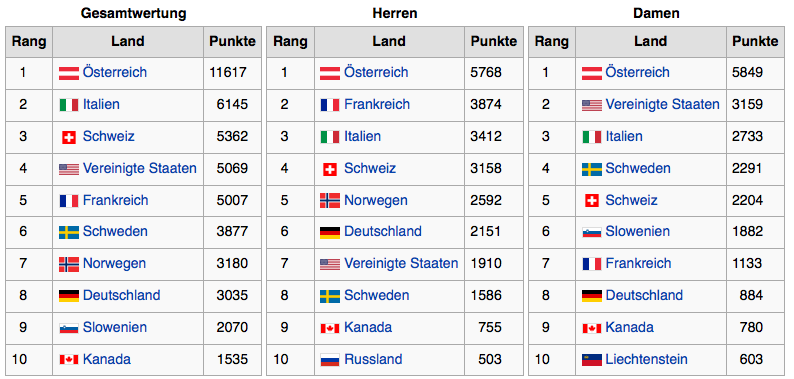This screenshot has width=794, height=379.
Task: Click the Switzerland flag in Herren table
Action: tap(330, 169)
